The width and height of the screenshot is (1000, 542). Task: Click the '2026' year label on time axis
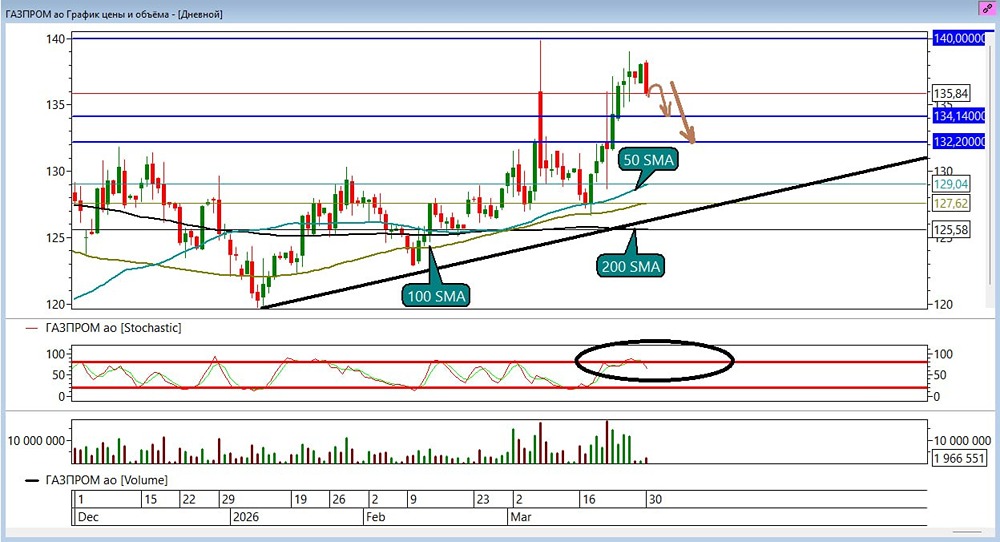click(246, 516)
